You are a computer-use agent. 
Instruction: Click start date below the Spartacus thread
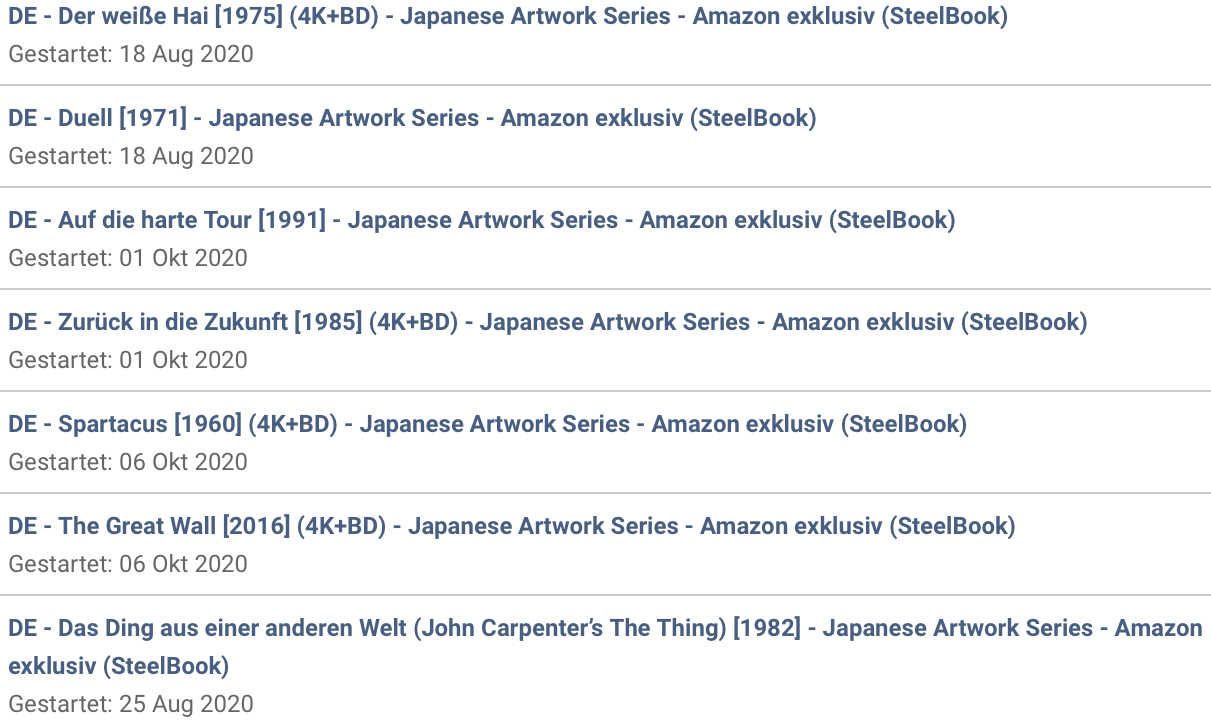click(128, 462)
